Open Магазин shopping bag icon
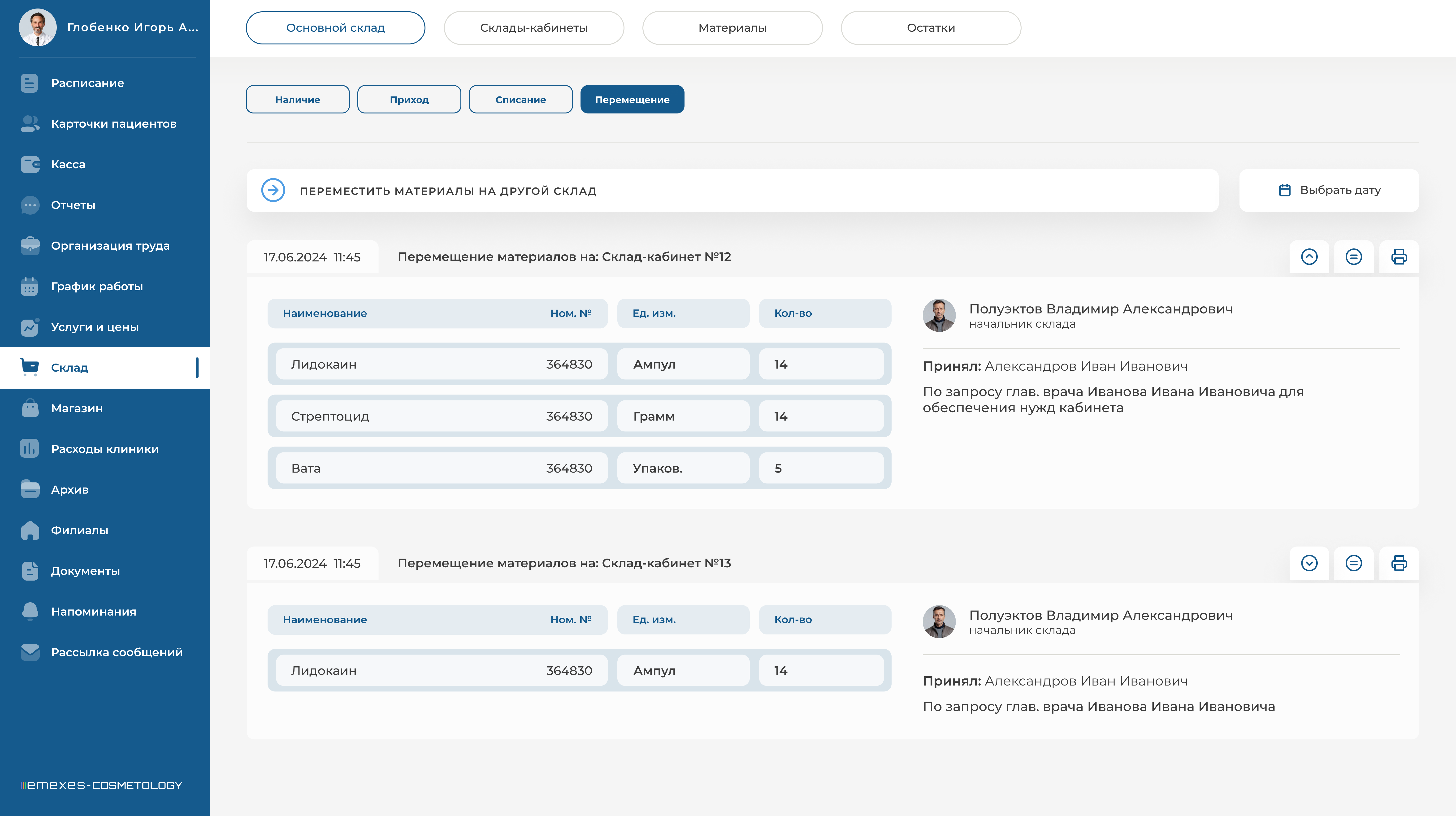This screenshot has width=1456, height=816. click(x=30, y=408)
